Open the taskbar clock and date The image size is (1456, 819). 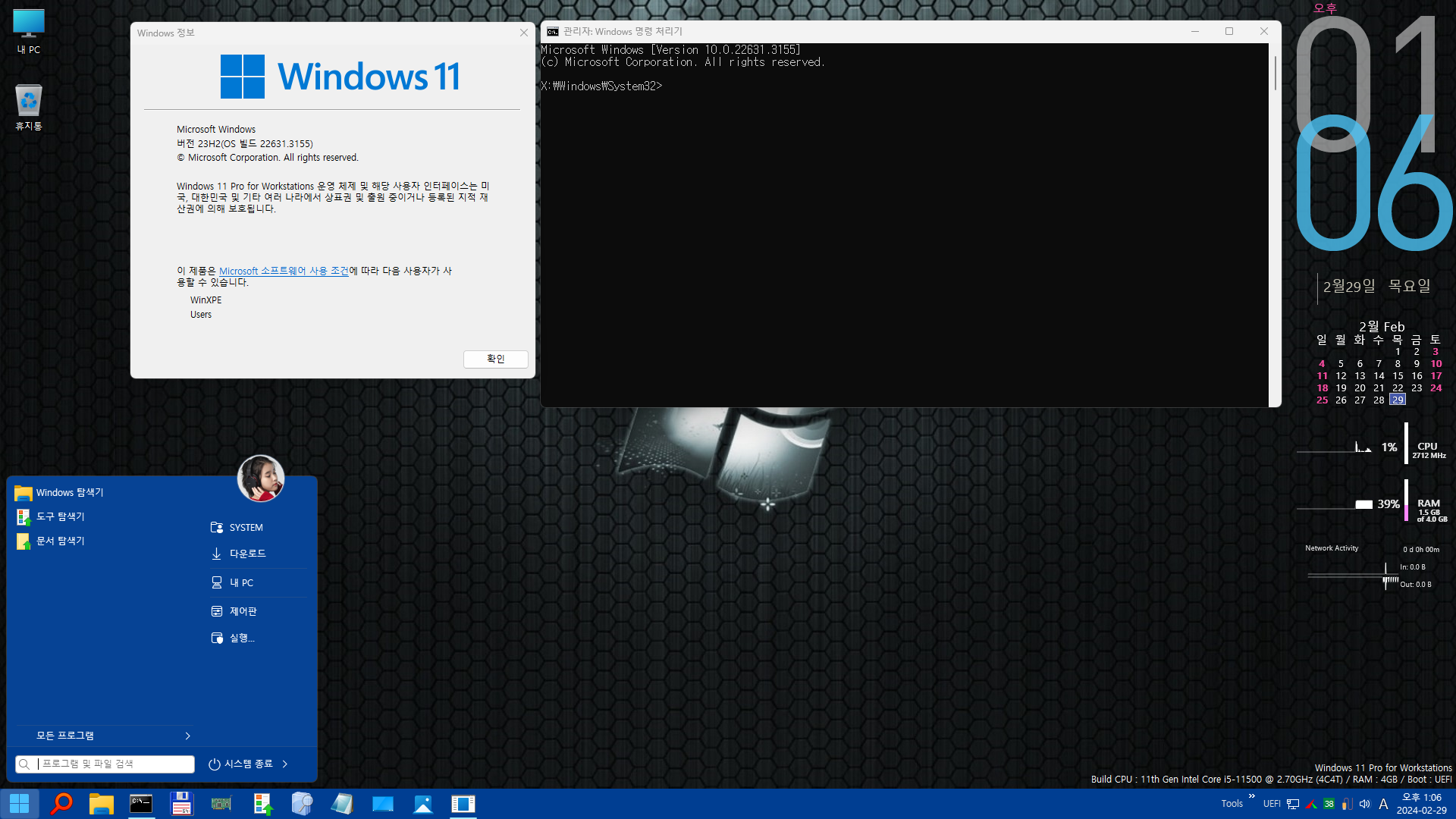(x=1422, y=804)
